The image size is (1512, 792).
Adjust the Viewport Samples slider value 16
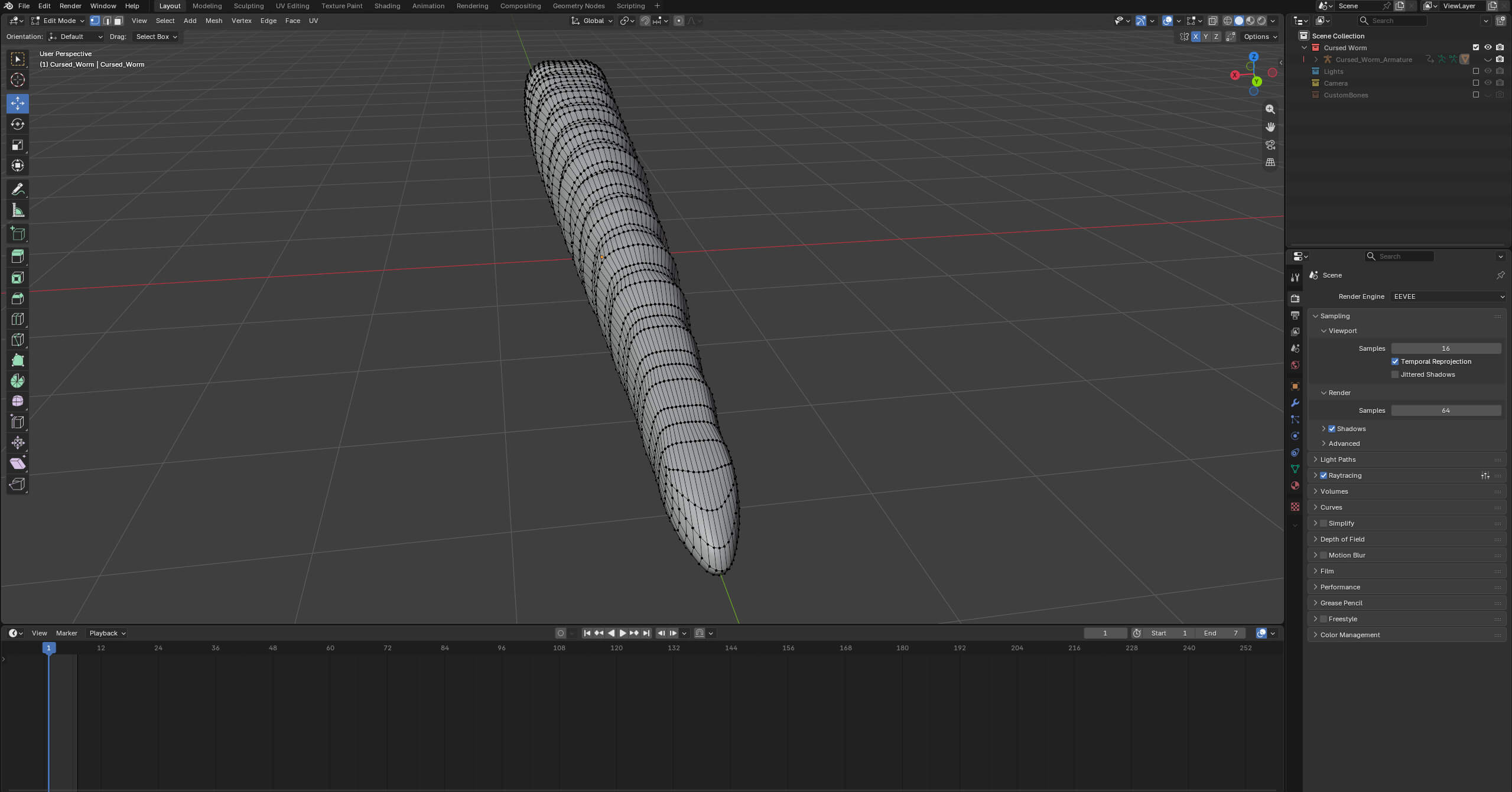[x=1446, y=348]
